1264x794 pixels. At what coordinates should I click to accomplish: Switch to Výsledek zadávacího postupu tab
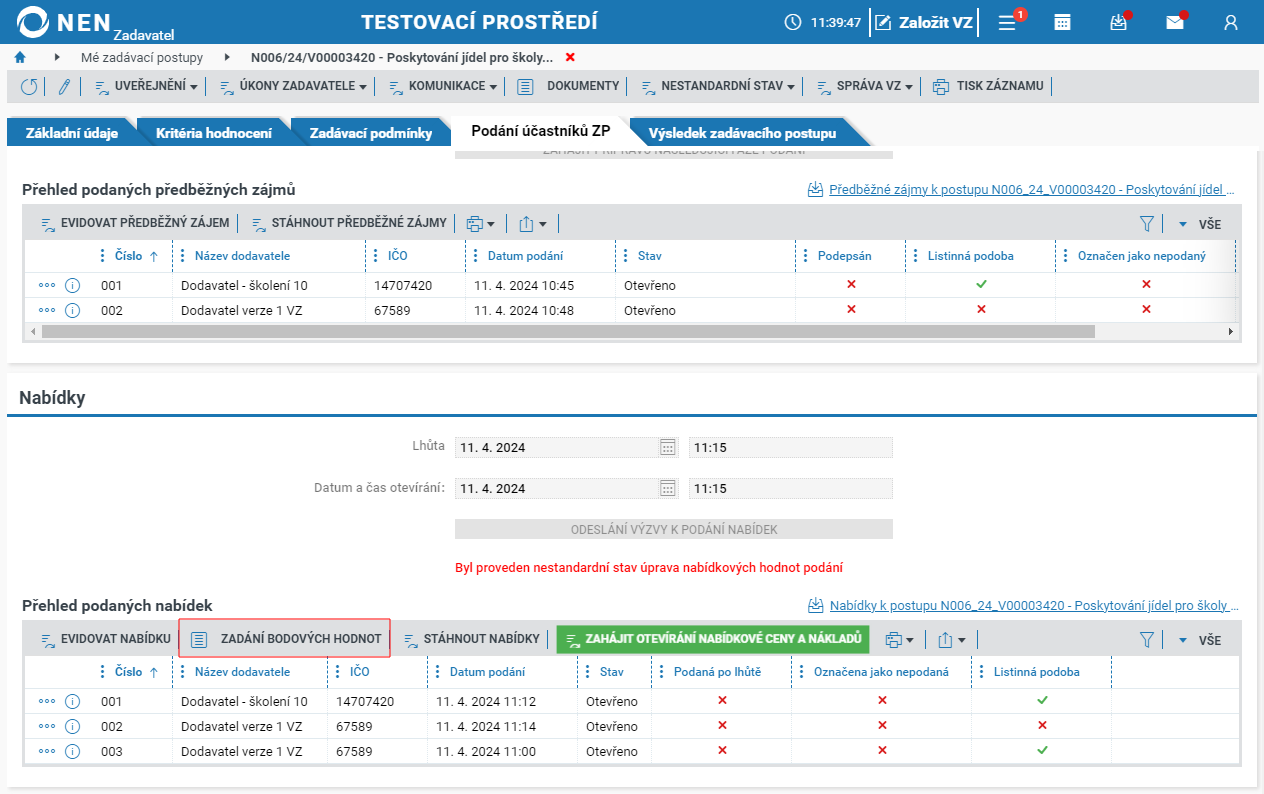coord(741,133)
